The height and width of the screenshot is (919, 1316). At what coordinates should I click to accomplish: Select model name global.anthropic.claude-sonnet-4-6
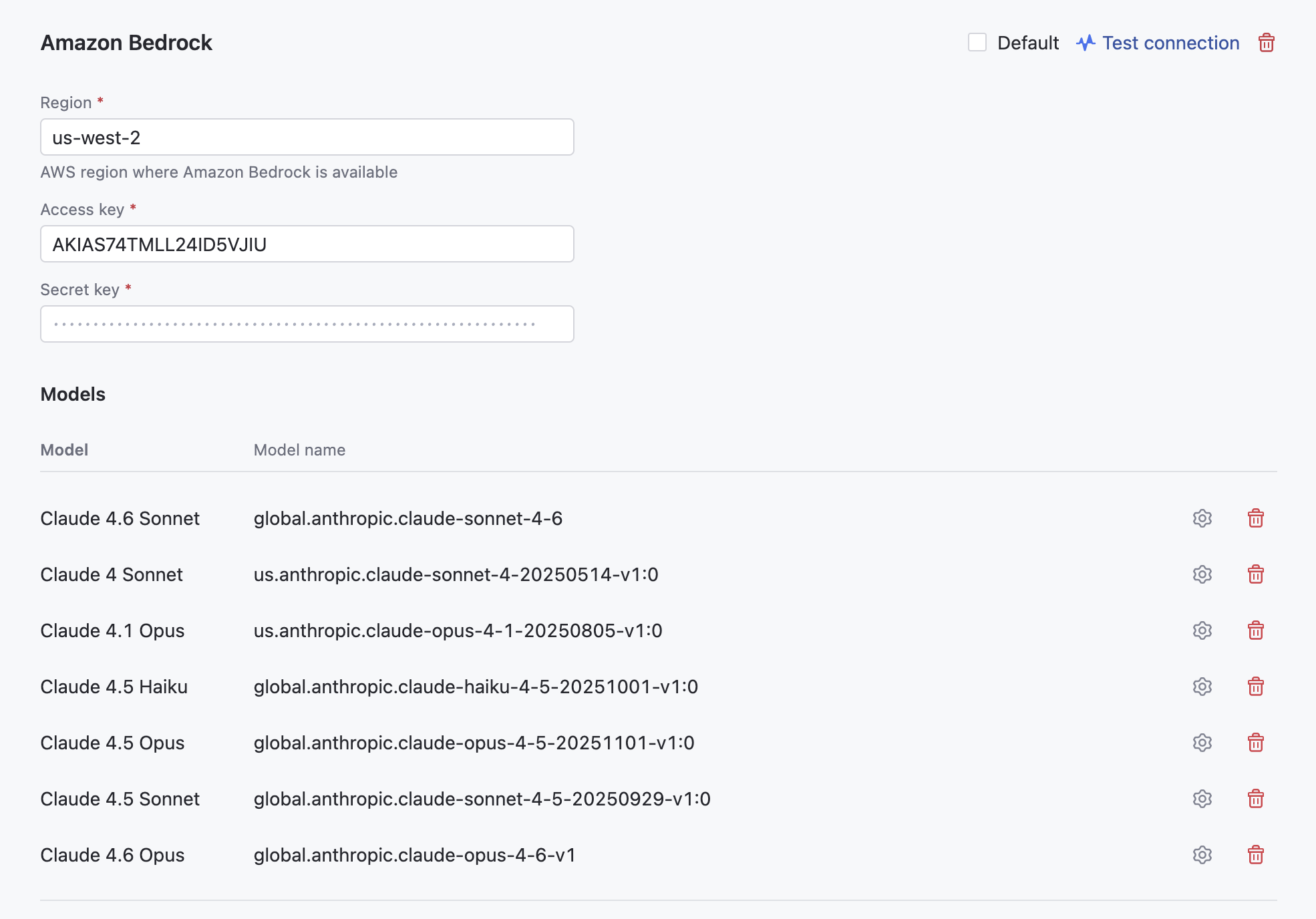click(408, 518)
